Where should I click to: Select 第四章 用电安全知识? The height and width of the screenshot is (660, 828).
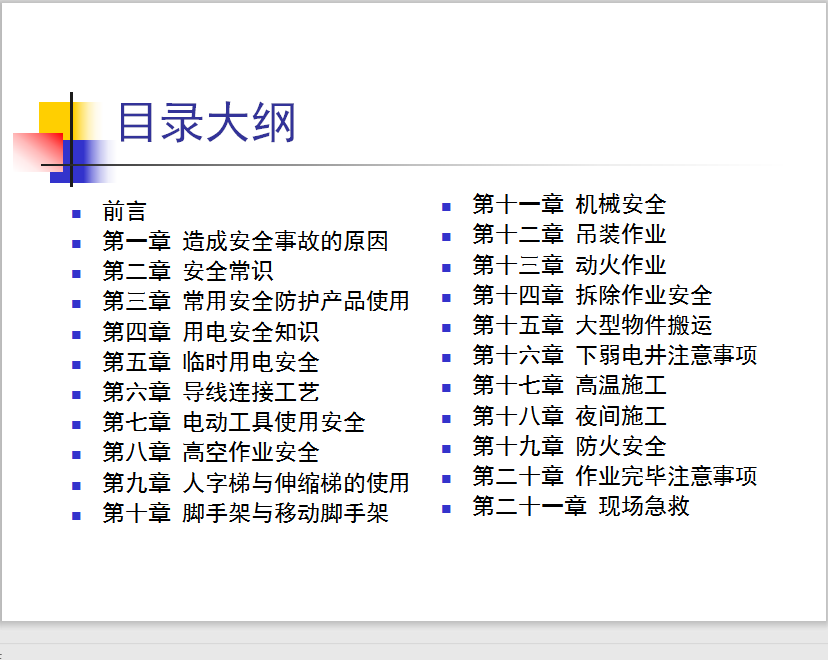(x=211, y=332)
